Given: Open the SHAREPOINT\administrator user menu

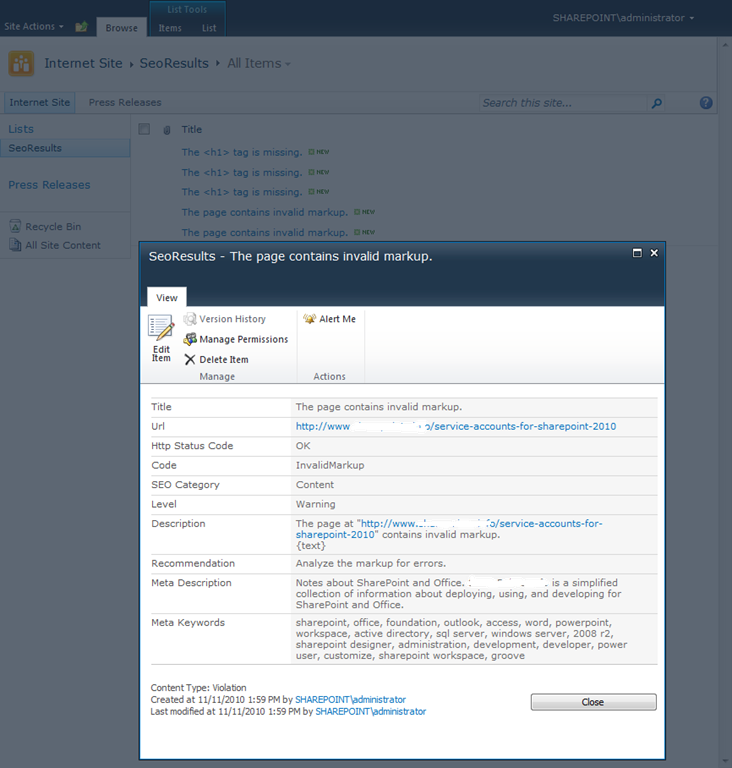Looking at the screenshot, I should pos(623,18).
